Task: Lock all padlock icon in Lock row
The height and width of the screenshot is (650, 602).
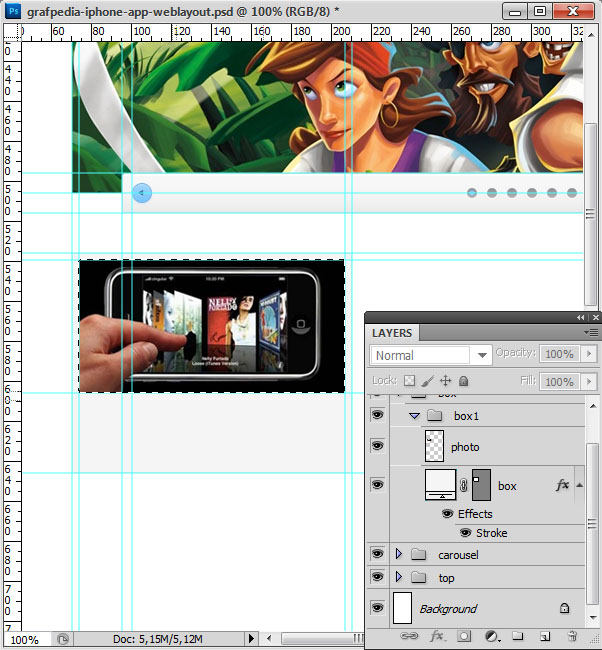Action: coord(464,381)
